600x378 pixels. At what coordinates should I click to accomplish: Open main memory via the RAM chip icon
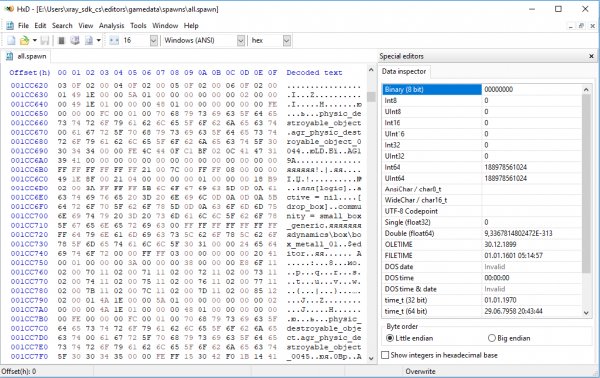click(x=61, y=41)
